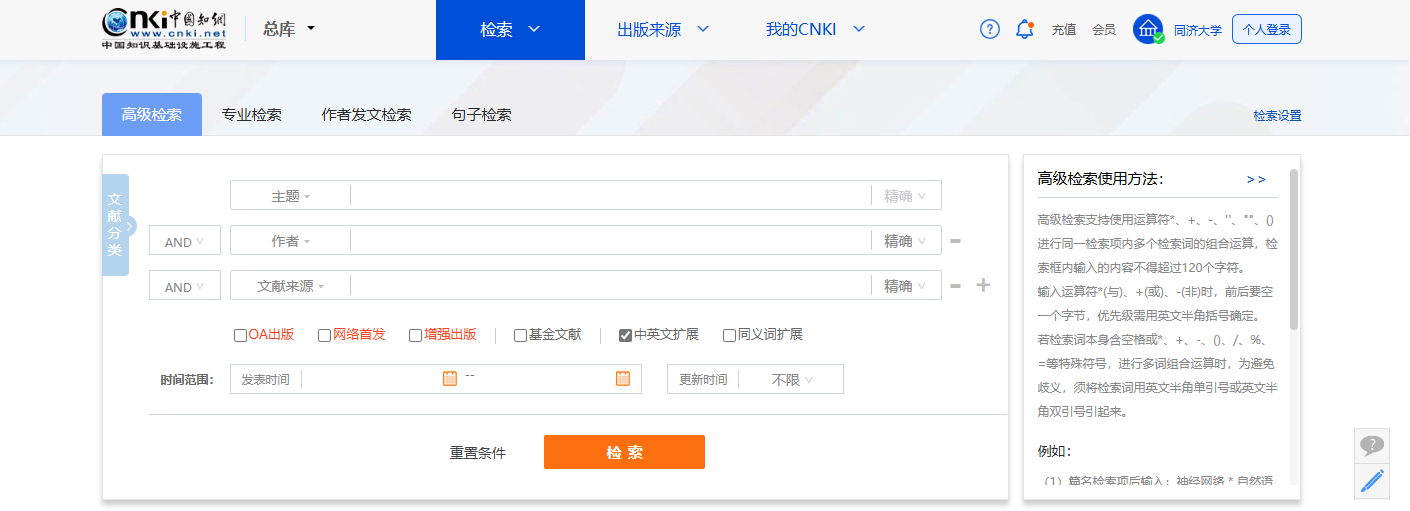Click the pencil feedback icon
The image size is (1410, 511).
[1372, 480]
